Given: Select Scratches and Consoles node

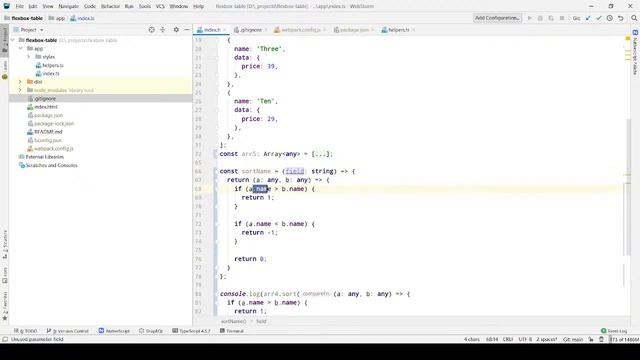Looking at the screenshot, I should (x=48, y=165).
